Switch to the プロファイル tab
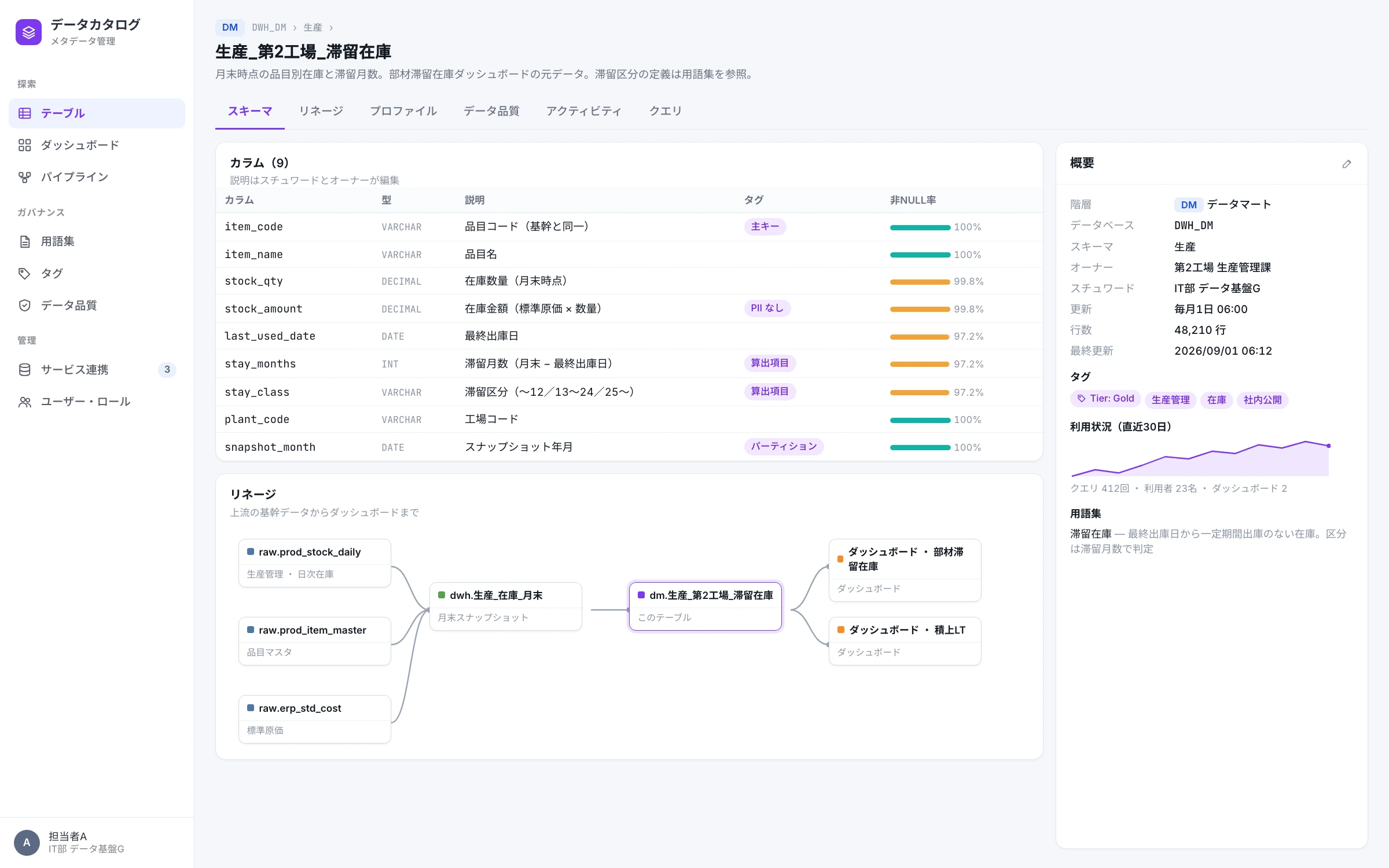Screen dimensions: 1389x868 [x=403, y=111]
